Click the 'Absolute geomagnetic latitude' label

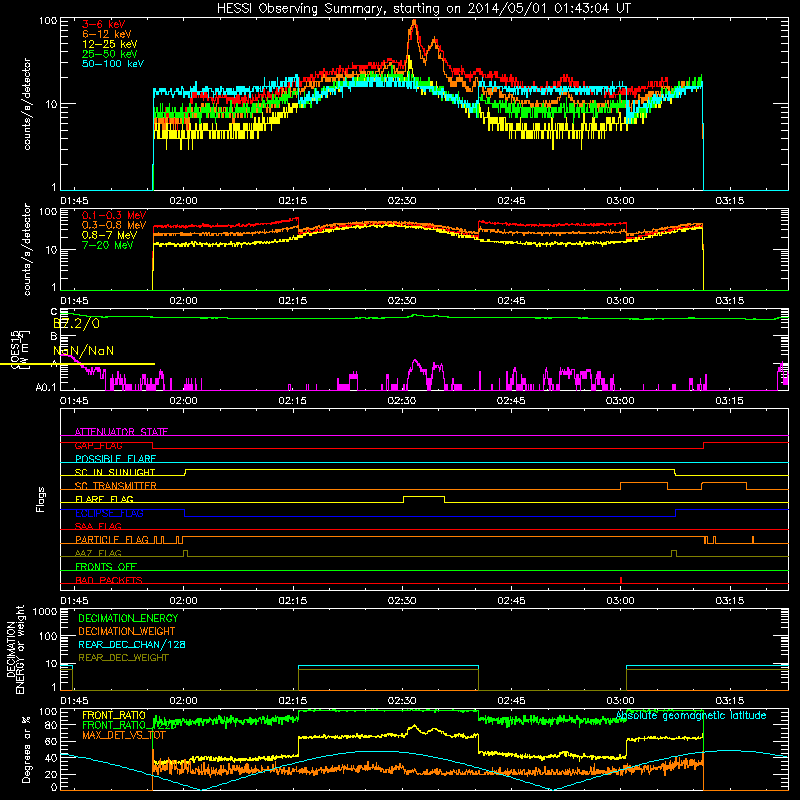point(691,716)
